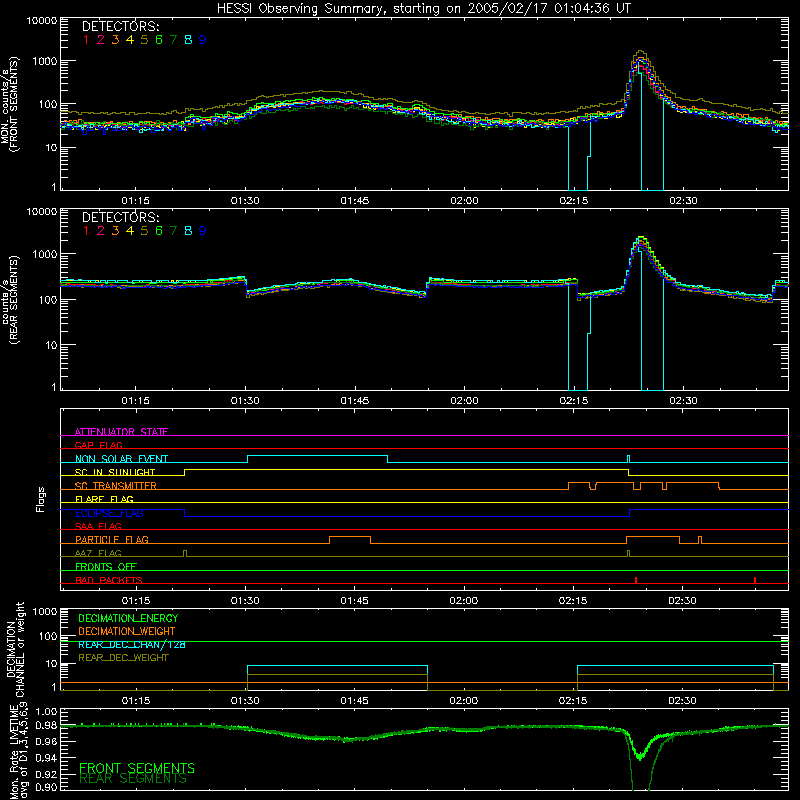Screen dimensions: 800x800
Task: Click the ECLIPSE_FLAG label
Action: (109, 513)
